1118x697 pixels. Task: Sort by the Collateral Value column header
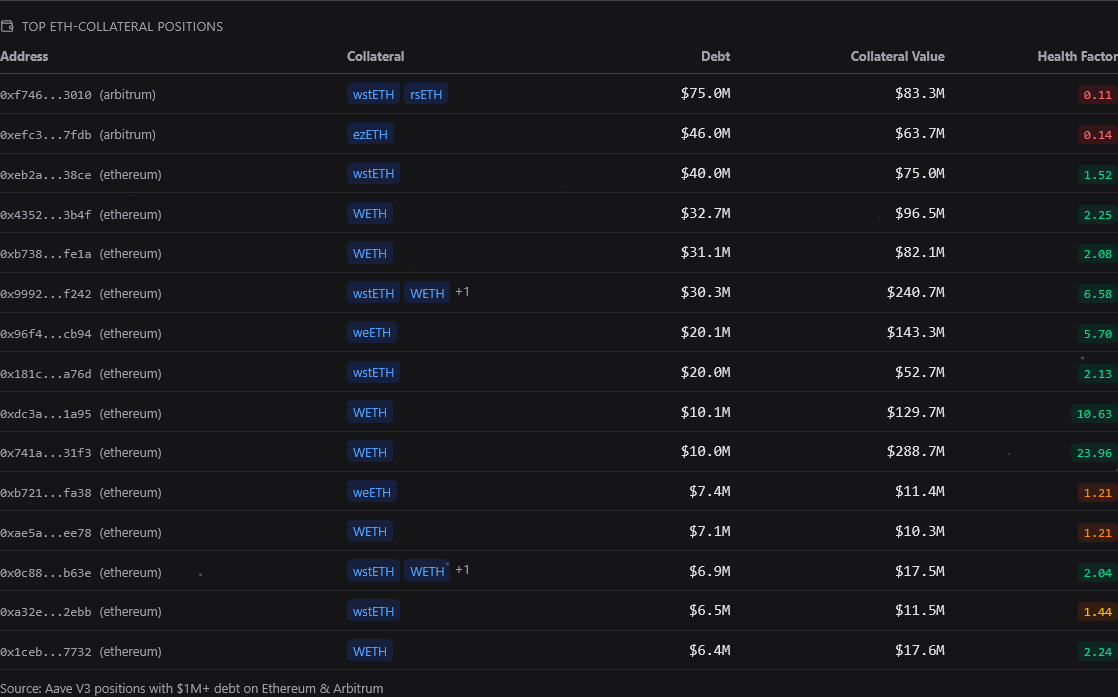click(897, 57)
